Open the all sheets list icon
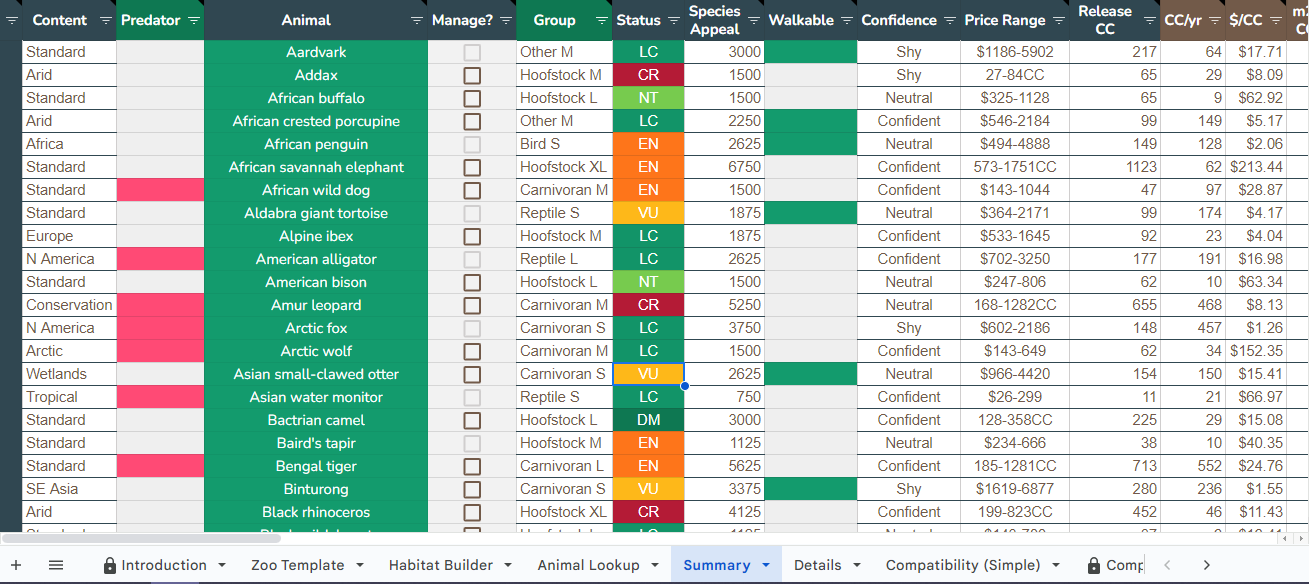This screenshot has height=584, width=1309. tap(56, 565)
